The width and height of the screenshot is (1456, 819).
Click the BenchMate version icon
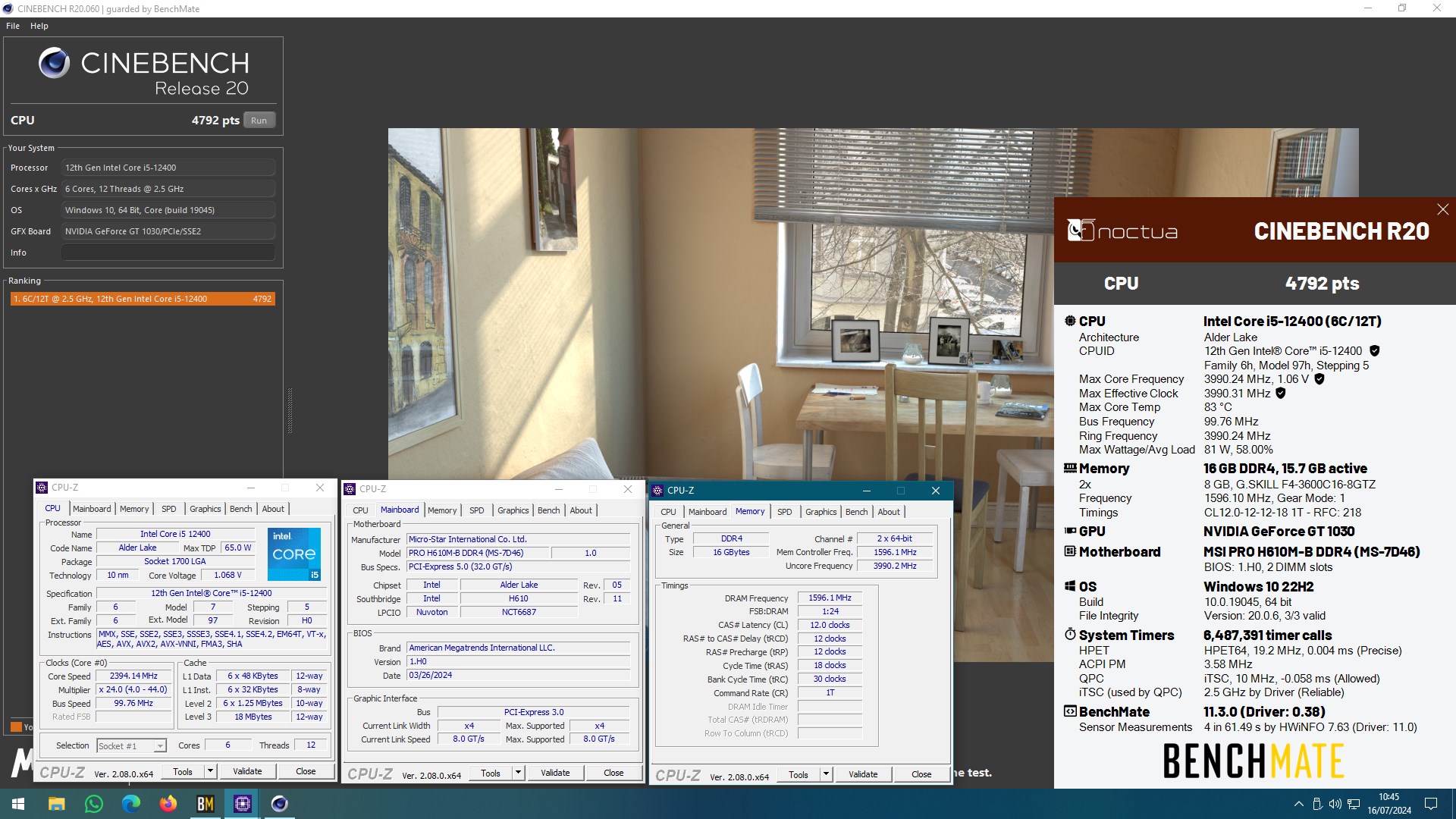point(1070,712)
